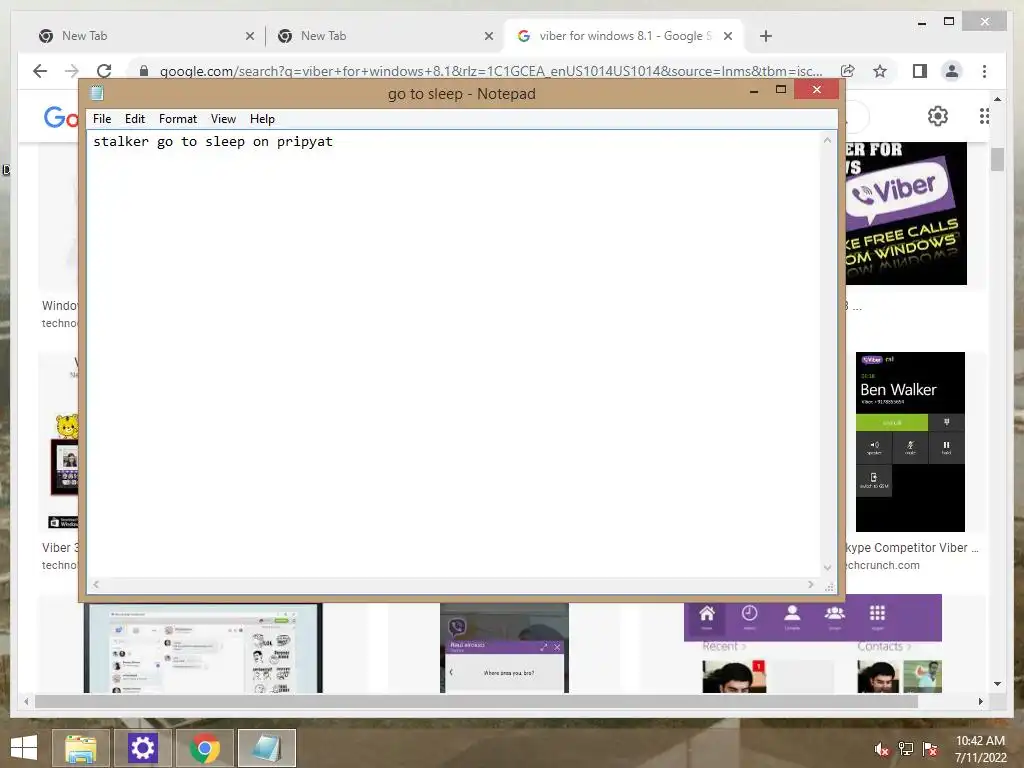Go back in Chrome
Viewport: 1024px width, 768px height.
click(x=40, y=71)
